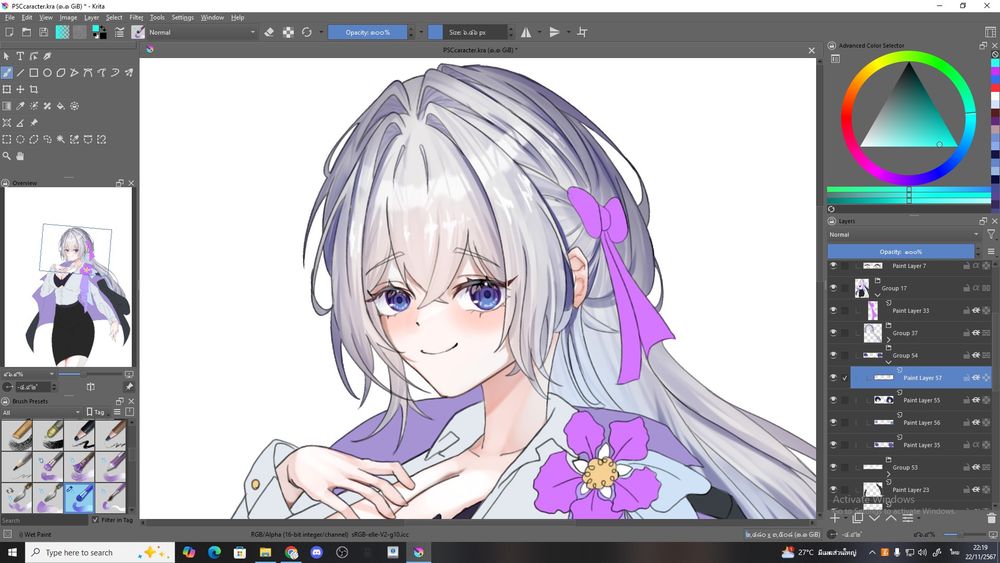Open the Window menu
The image size is (1000, 563).
(212, 17)
